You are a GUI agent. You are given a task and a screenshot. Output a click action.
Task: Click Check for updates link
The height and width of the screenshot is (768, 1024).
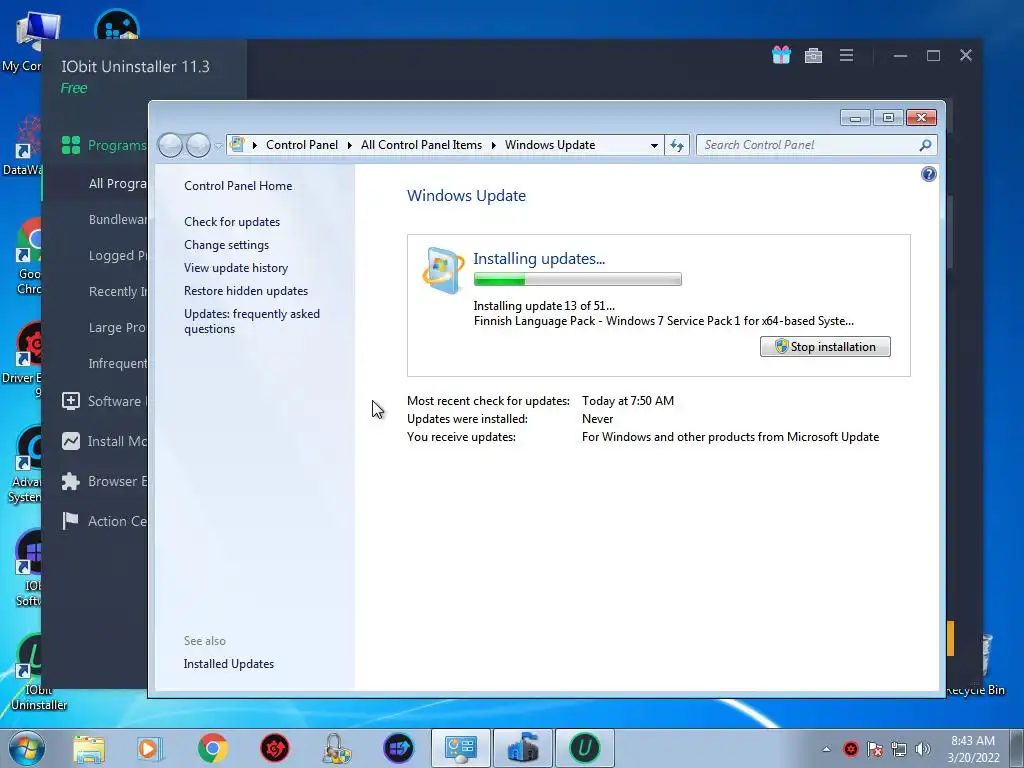[x=232, y=222]
